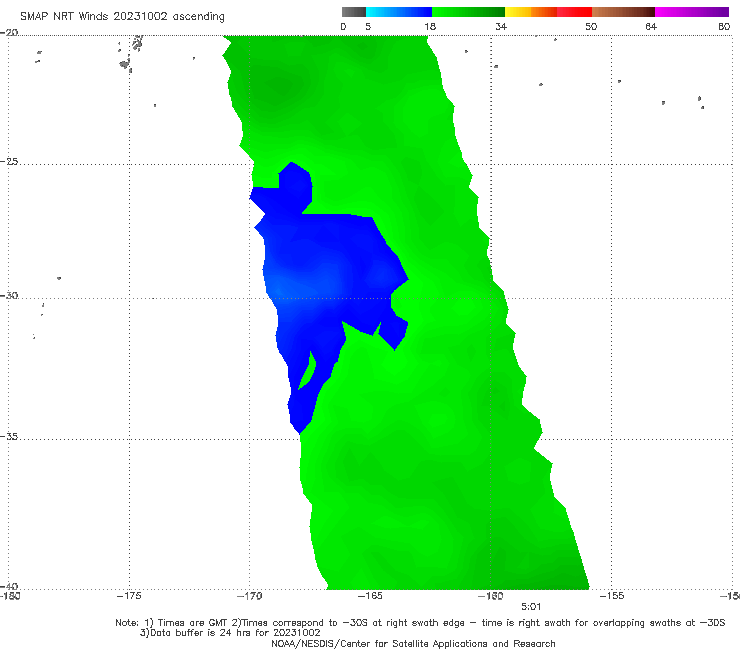Click the yellow-orange segment of the colorbar
The width and height of the screenshot is (740, 650).
coord(531,12)
